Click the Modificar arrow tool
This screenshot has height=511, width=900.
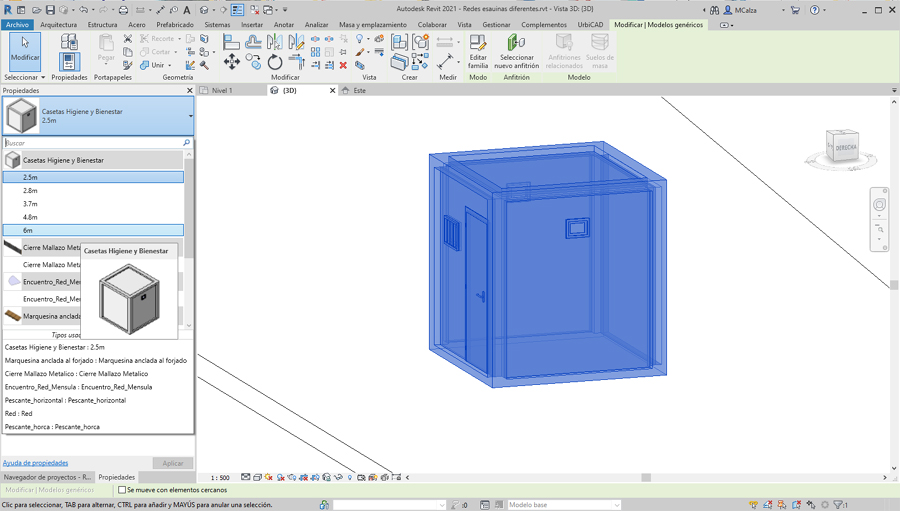[25, 50]
